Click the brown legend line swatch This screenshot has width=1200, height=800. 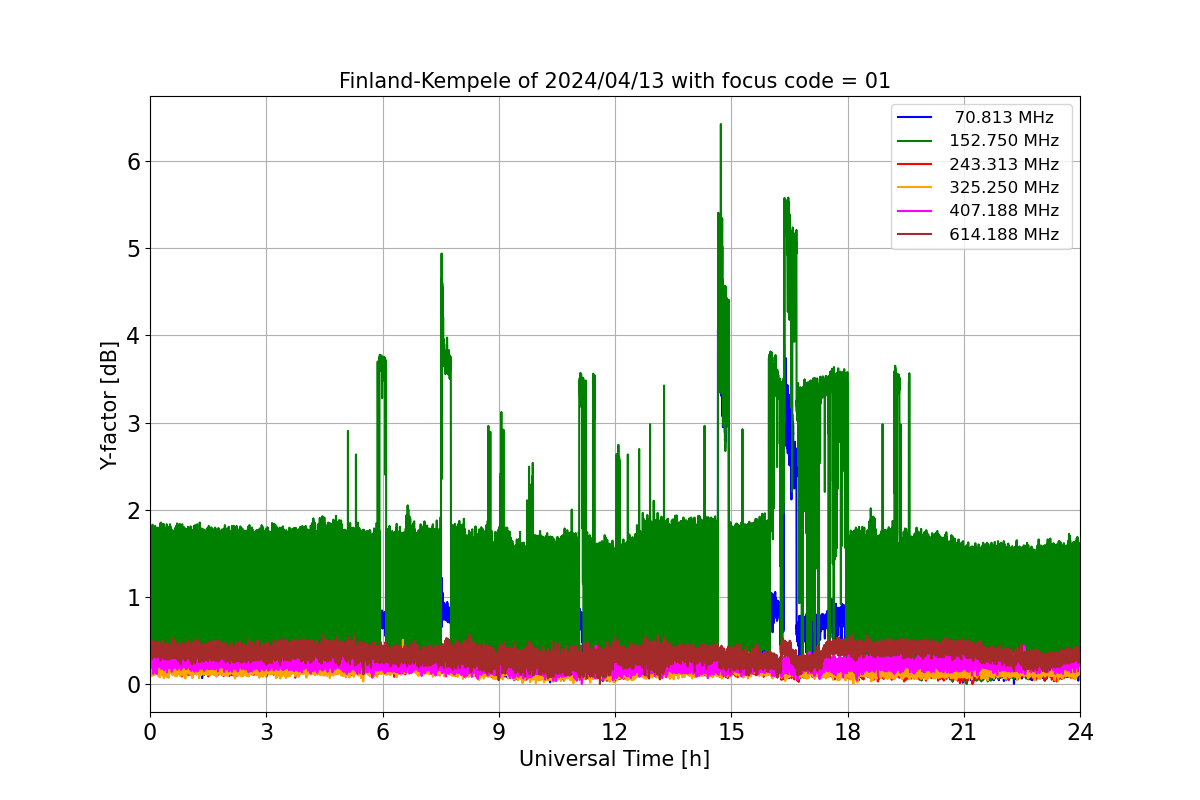[x=915, y=234]
